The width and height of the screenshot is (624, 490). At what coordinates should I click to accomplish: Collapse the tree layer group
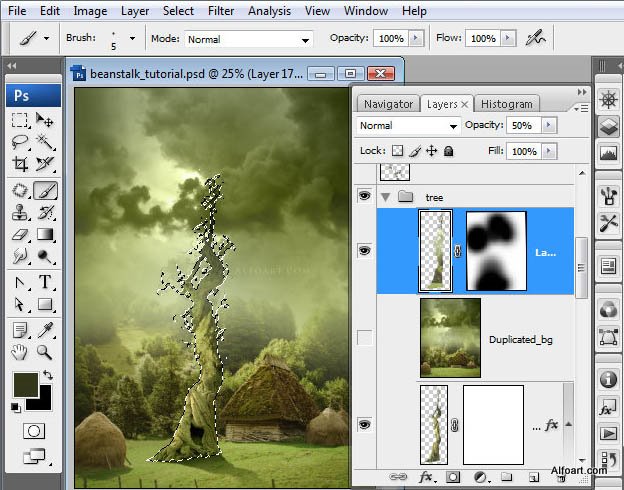pos(385,197)
